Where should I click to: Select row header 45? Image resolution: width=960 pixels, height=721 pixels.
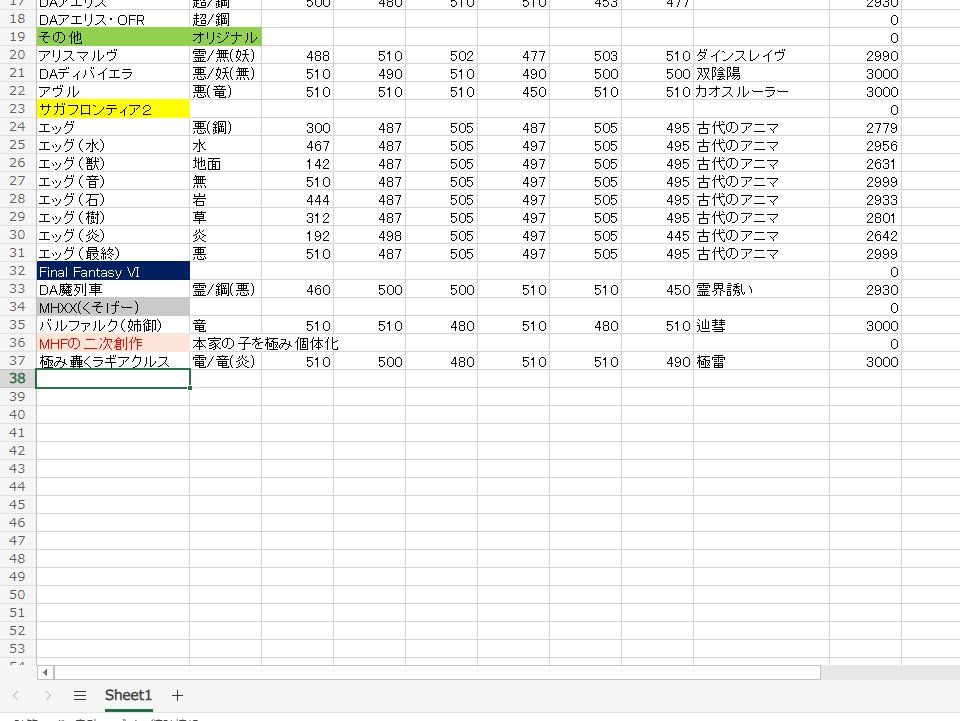[x=18, y=505]
